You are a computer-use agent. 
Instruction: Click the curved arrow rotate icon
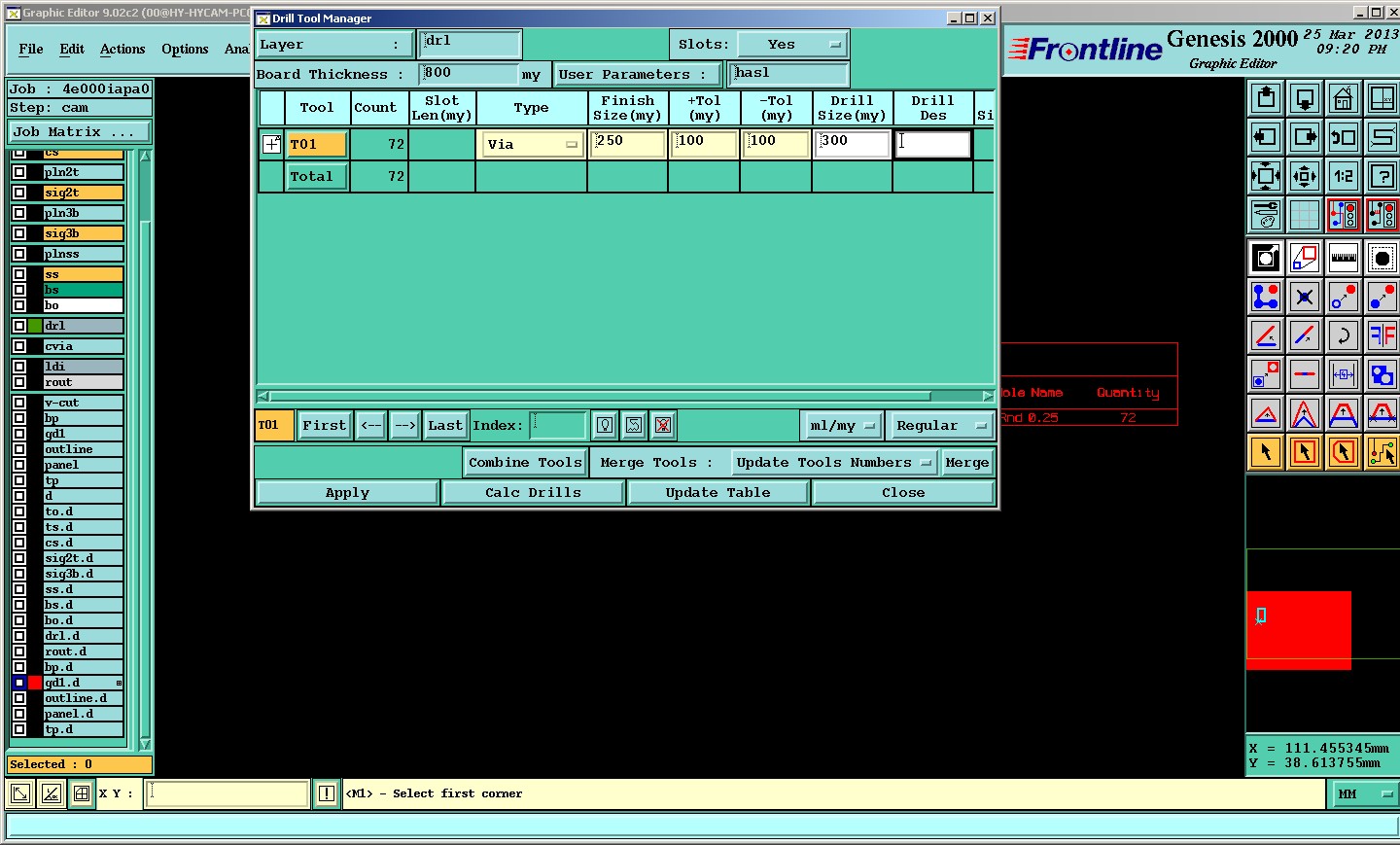tap(1344, 335)
